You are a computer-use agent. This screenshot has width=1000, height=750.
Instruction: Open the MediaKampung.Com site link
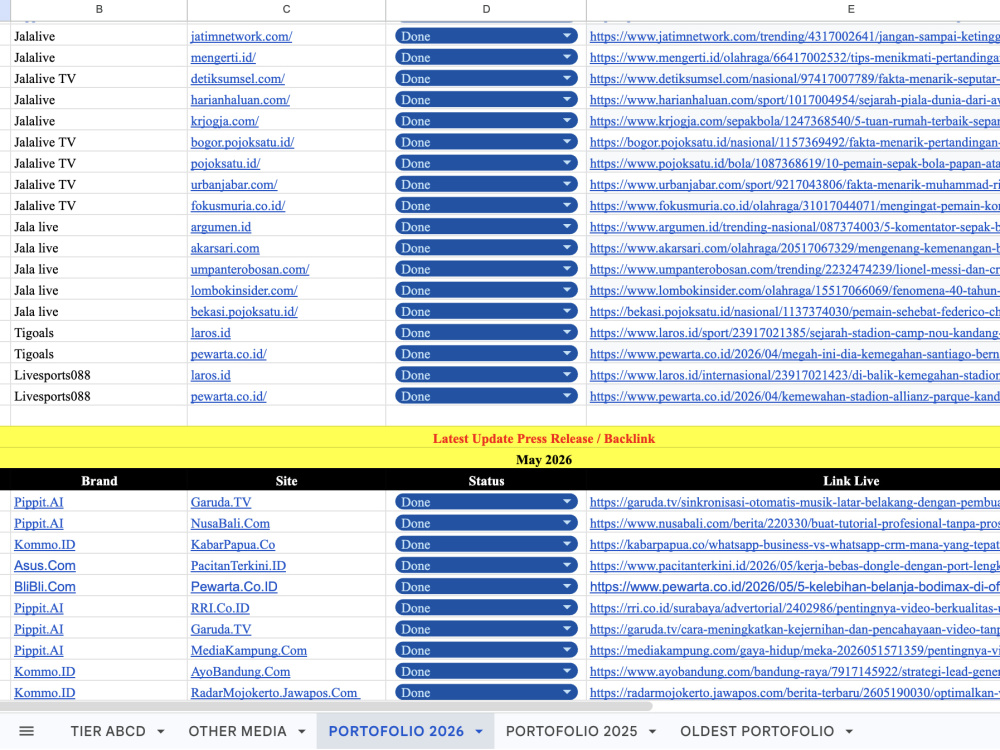tap(249, 650)
